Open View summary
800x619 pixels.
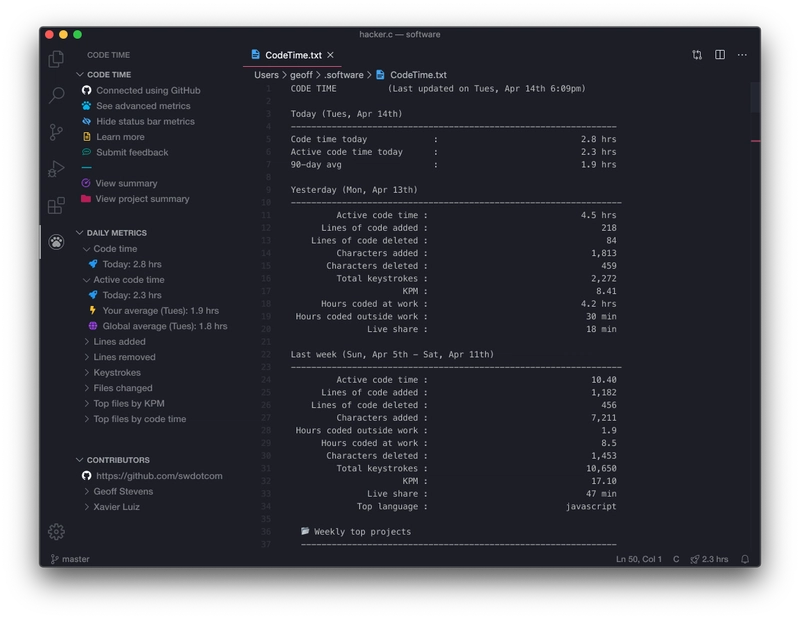126,183
